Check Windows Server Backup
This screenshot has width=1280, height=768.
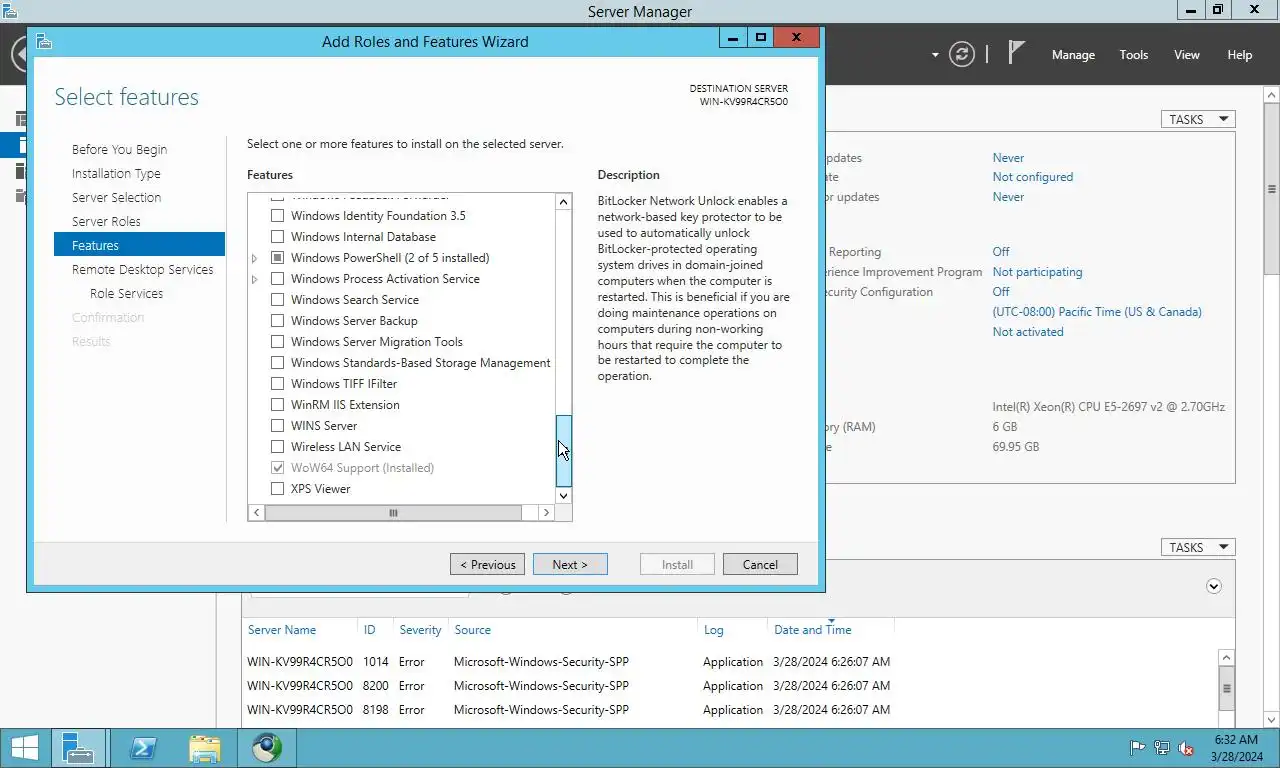tap(278, 321)
